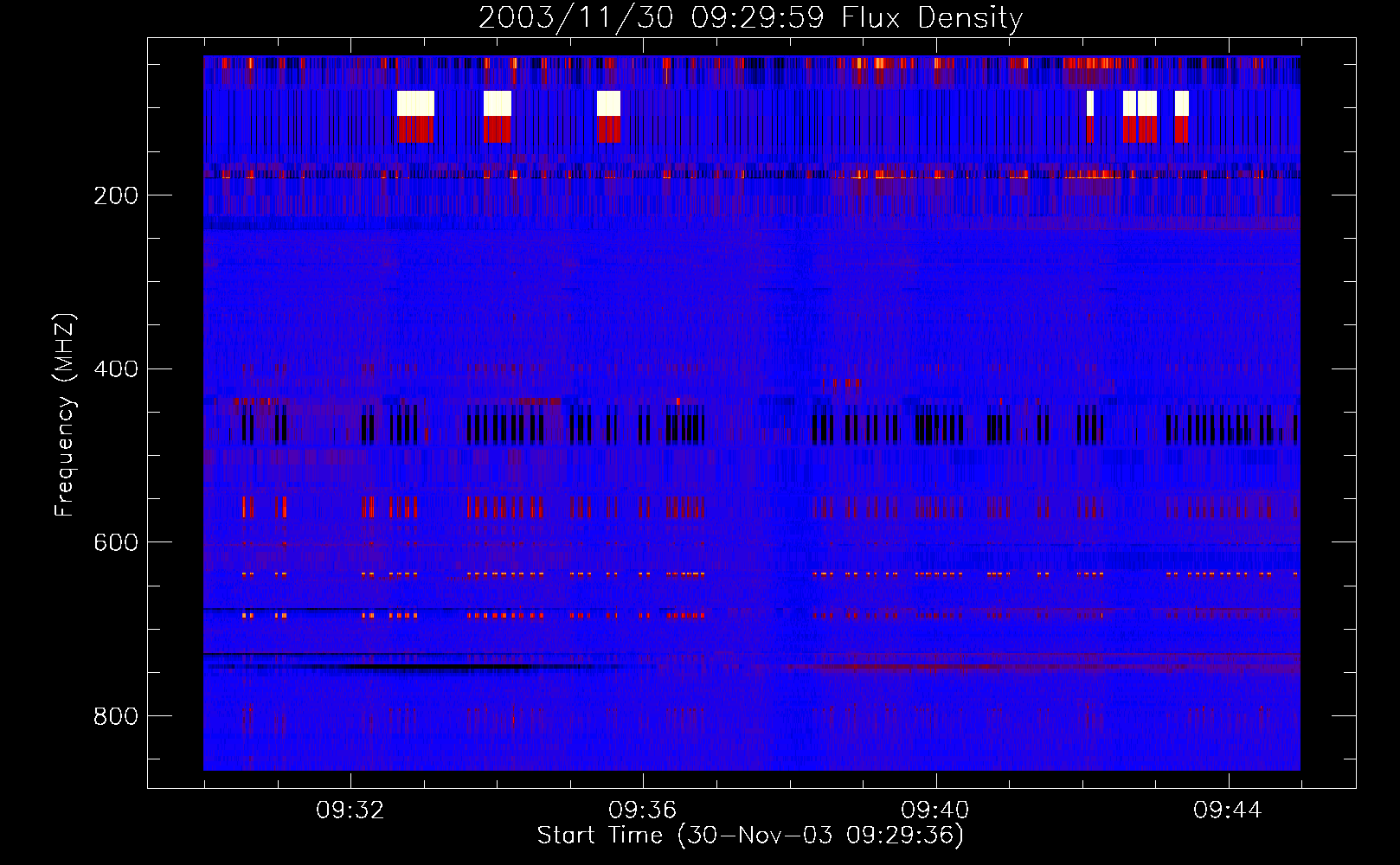Click the 09:36 time tick label
The width and height of the screenshot is (1400, 865).
click(643, 811)
